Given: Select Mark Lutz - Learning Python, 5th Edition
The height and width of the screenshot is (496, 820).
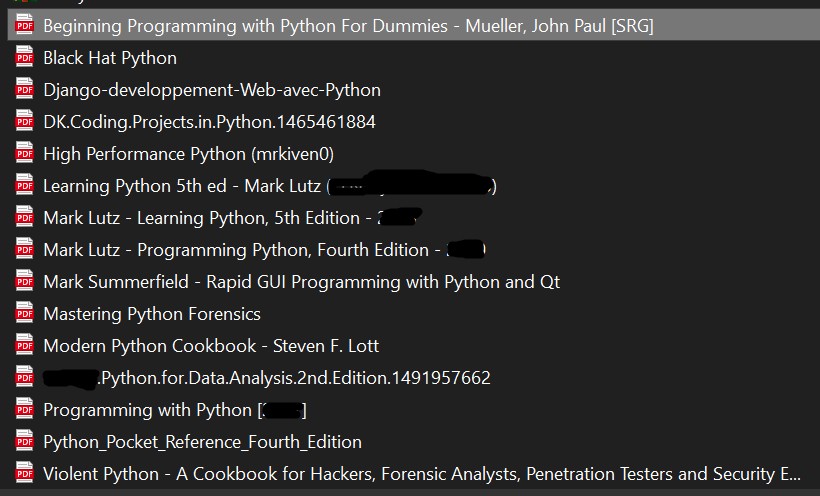Looking at the screenshot, I should coord(233,218).
